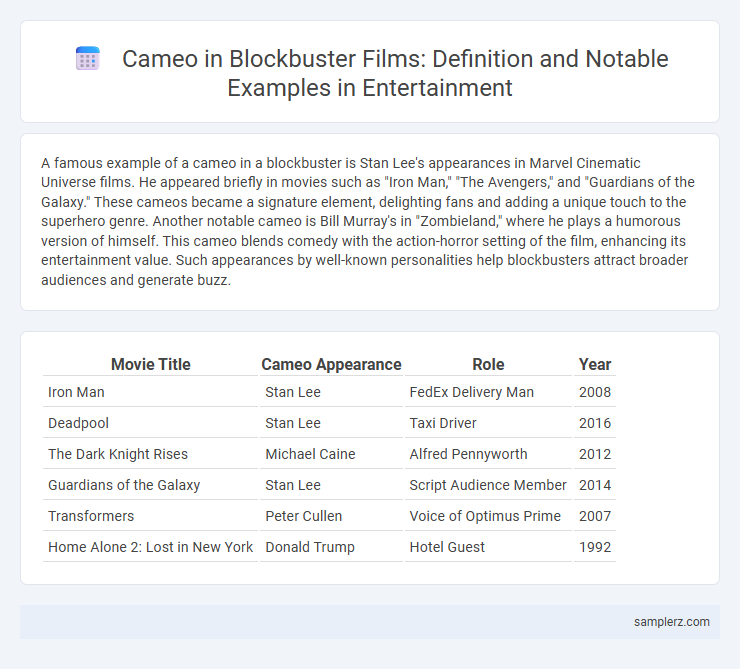Open the samplerz.com footer link
Image resolution: width=740 pixels, height=669 pixels.
click(671, 622)
